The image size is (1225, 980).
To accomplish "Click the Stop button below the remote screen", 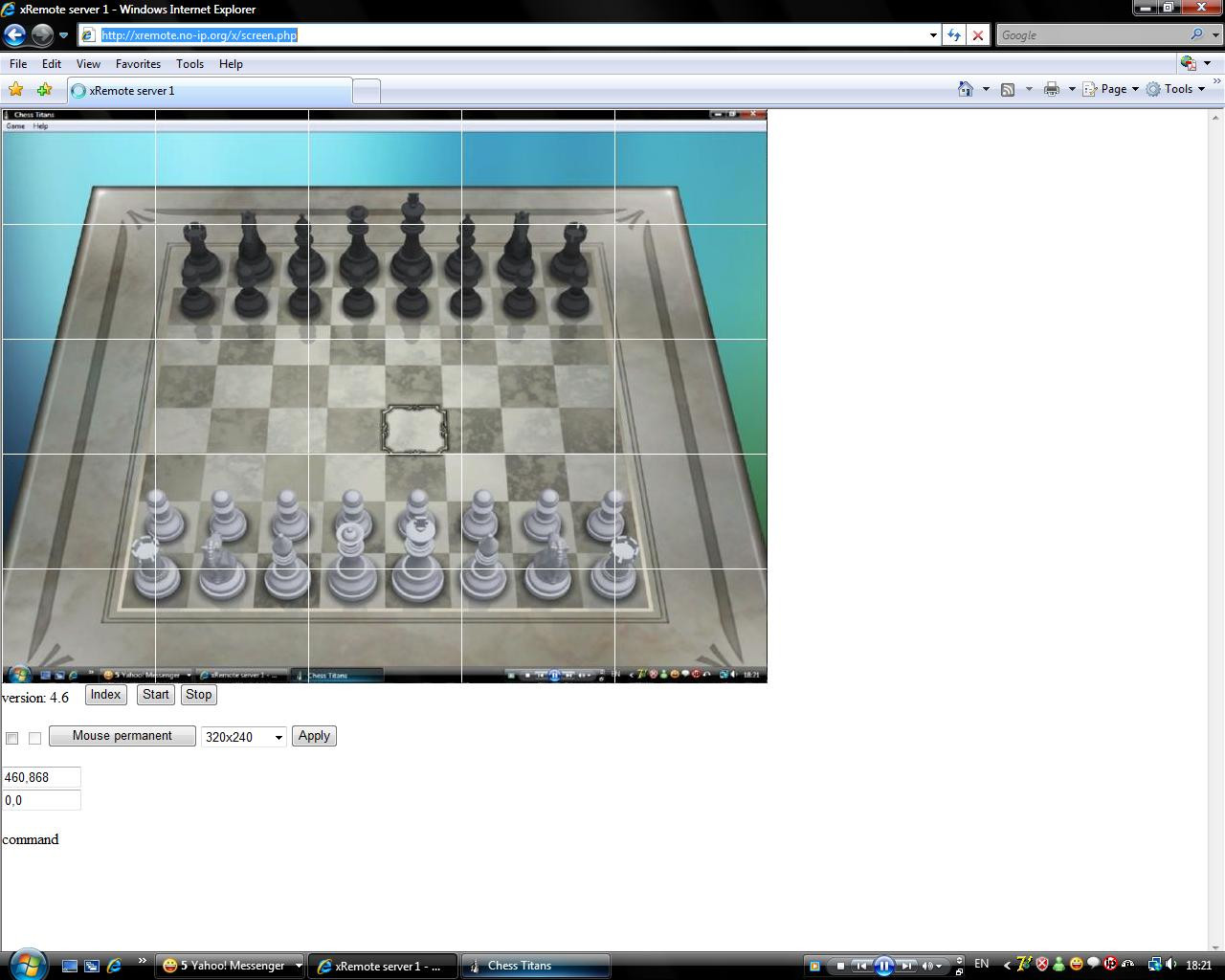I will [199, 695].
